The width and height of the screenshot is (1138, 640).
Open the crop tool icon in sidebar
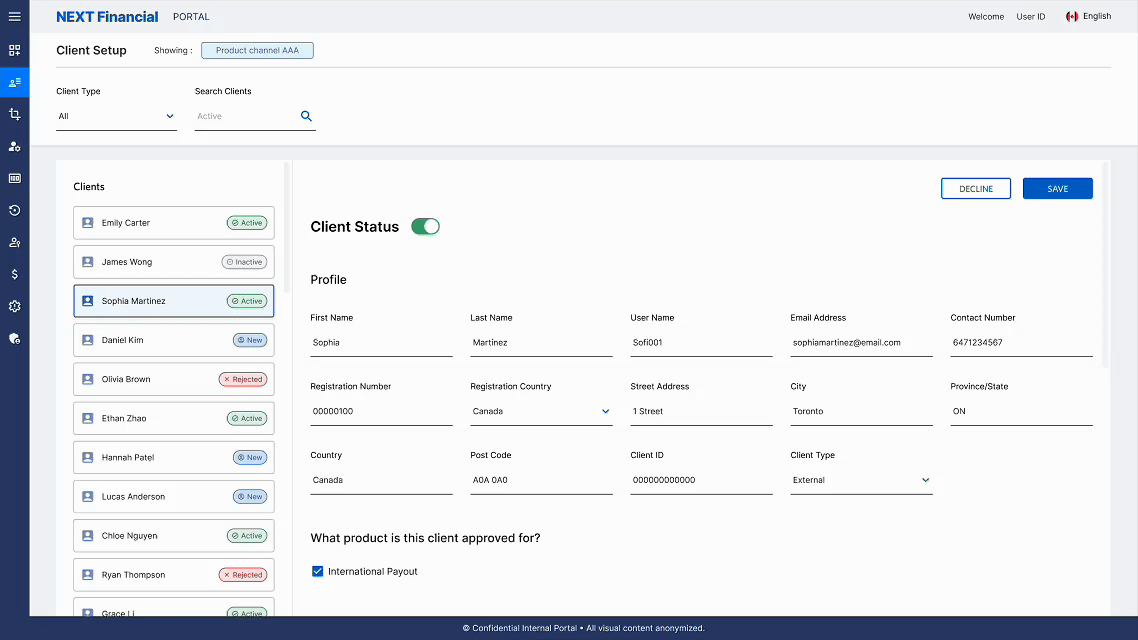(14, 114)
